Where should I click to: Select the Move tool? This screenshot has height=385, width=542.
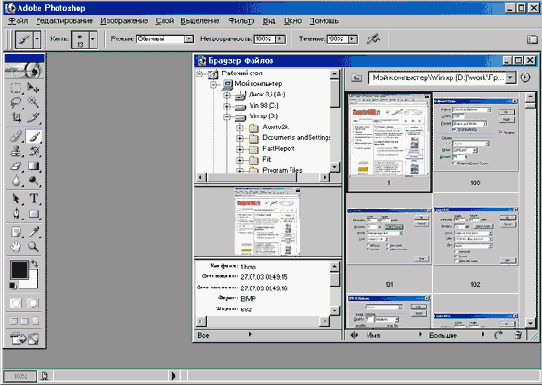[34, 88]
